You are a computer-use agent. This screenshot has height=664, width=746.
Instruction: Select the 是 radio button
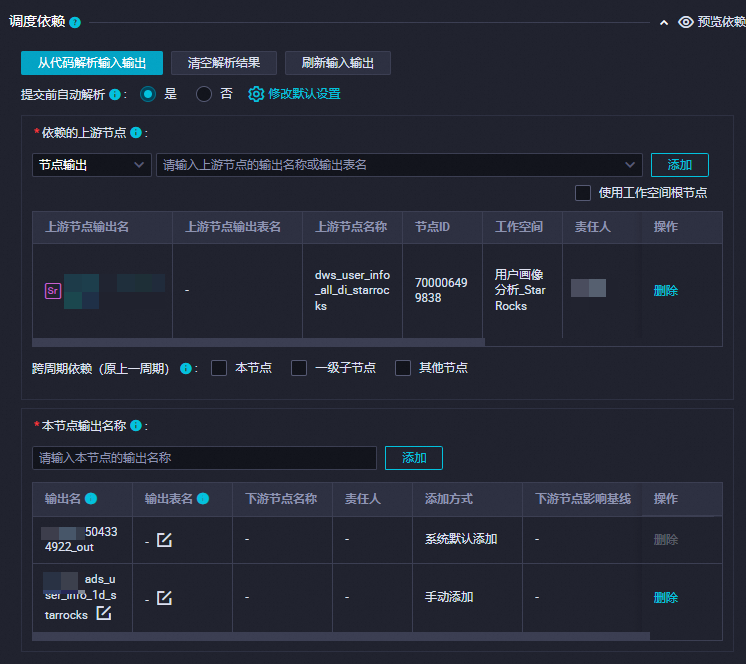pyautogui.click(x=148, y=94)
